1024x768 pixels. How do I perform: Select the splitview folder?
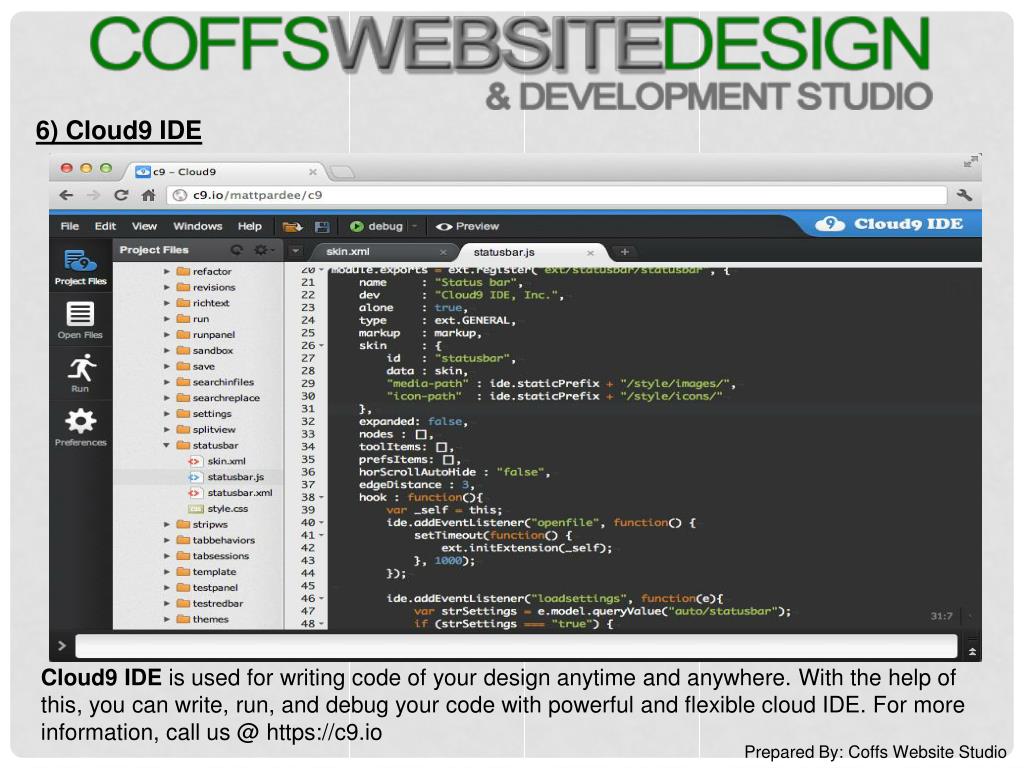(206, 430)
